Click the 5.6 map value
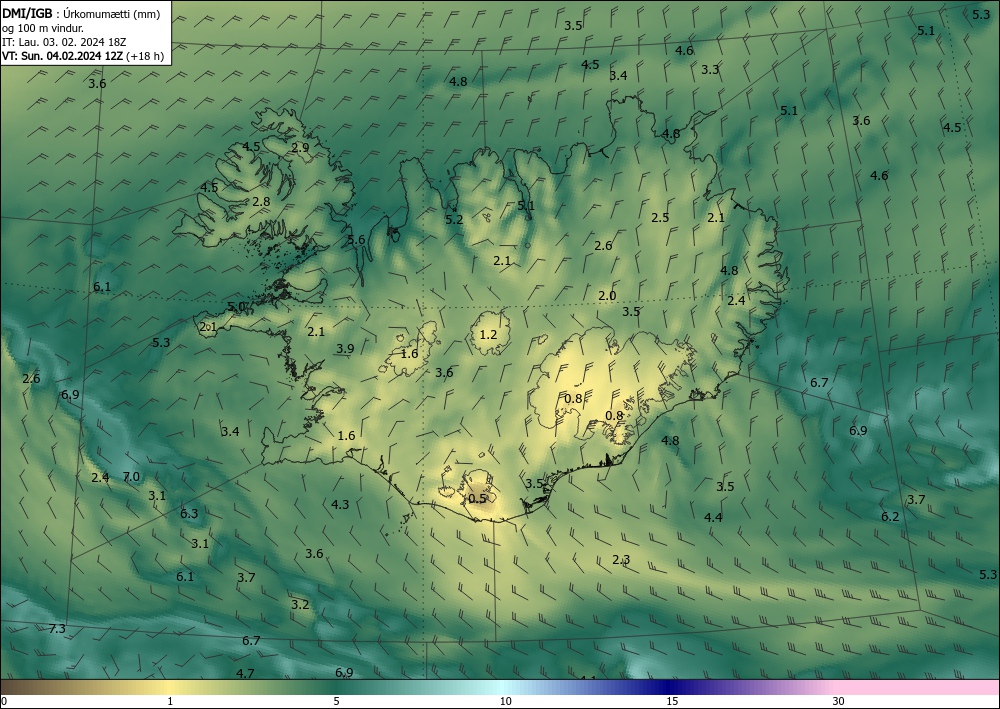 356,240
